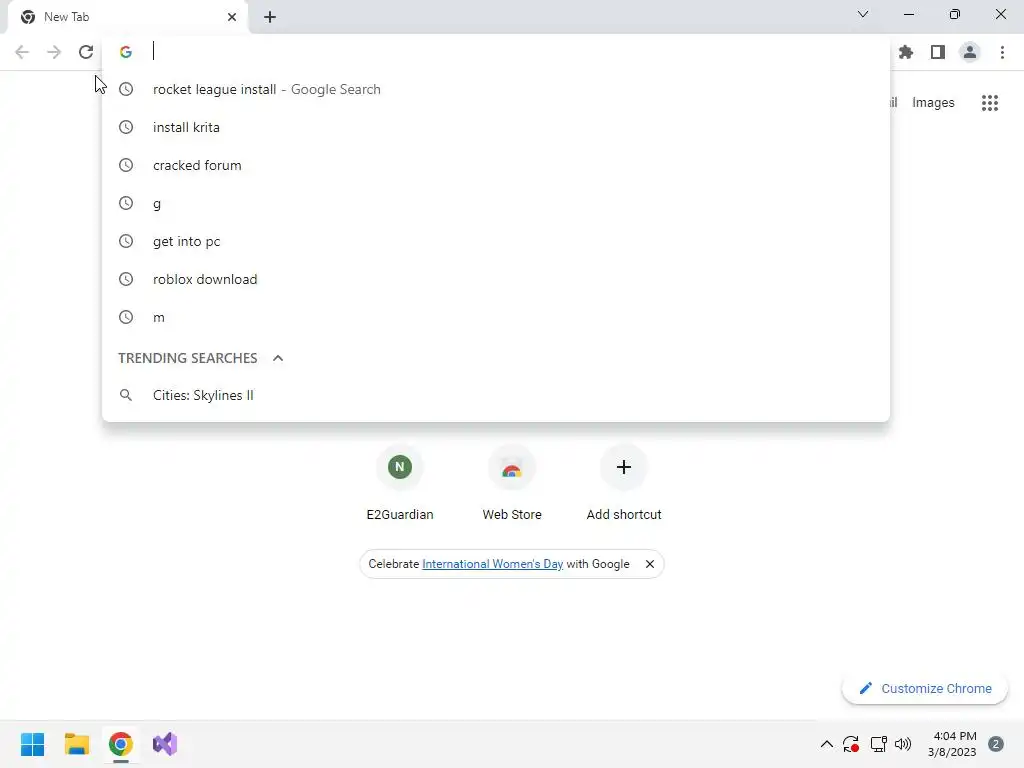
Task: Open the notification badge with 2
Action: [996, 744]
